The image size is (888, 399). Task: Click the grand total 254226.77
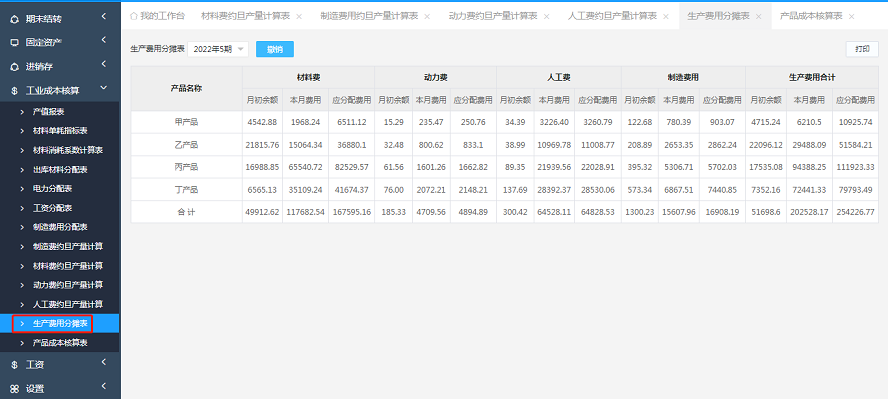pyautogui.click(x=855, y=212)
